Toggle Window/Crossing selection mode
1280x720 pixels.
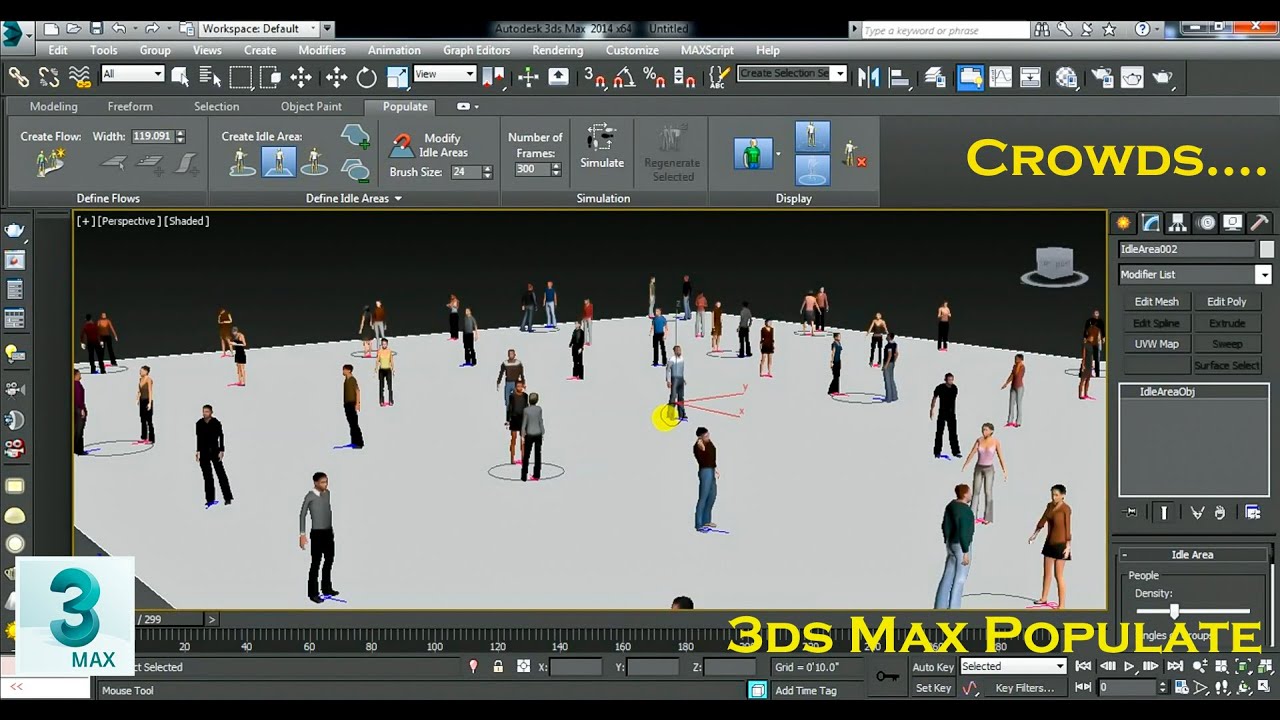tap(271, 76)
